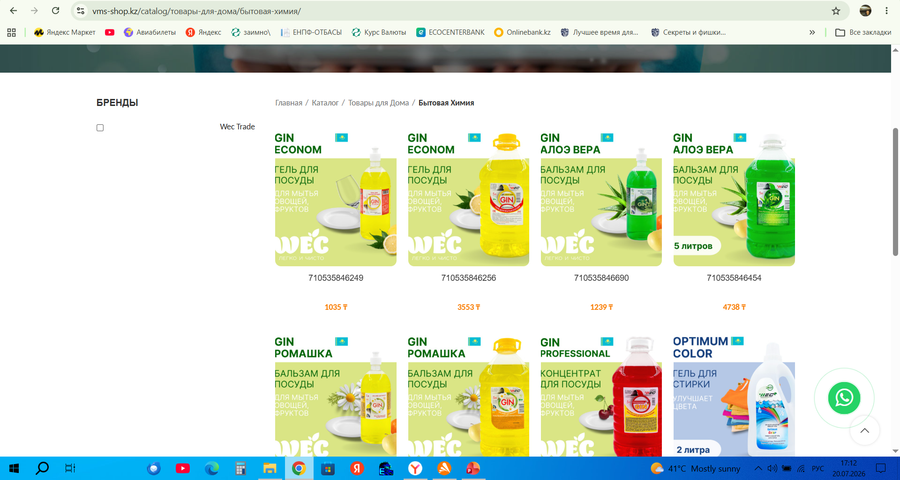This screenshot has height=480, width=900.
Task: Click product code 710535846454
Action: coord(734,278)
